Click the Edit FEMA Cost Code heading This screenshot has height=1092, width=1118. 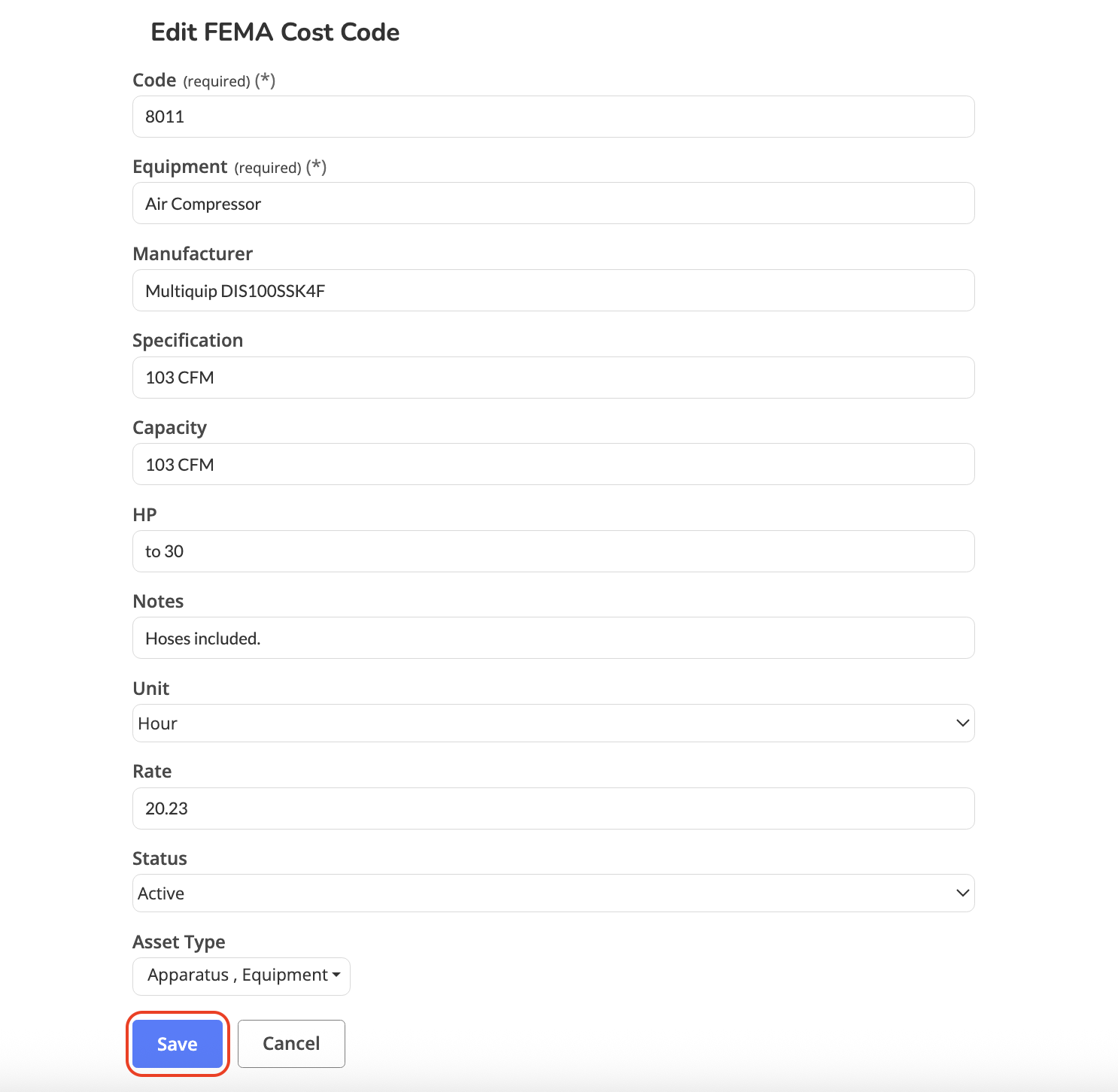pyautogui.click(x=275, y=32)
